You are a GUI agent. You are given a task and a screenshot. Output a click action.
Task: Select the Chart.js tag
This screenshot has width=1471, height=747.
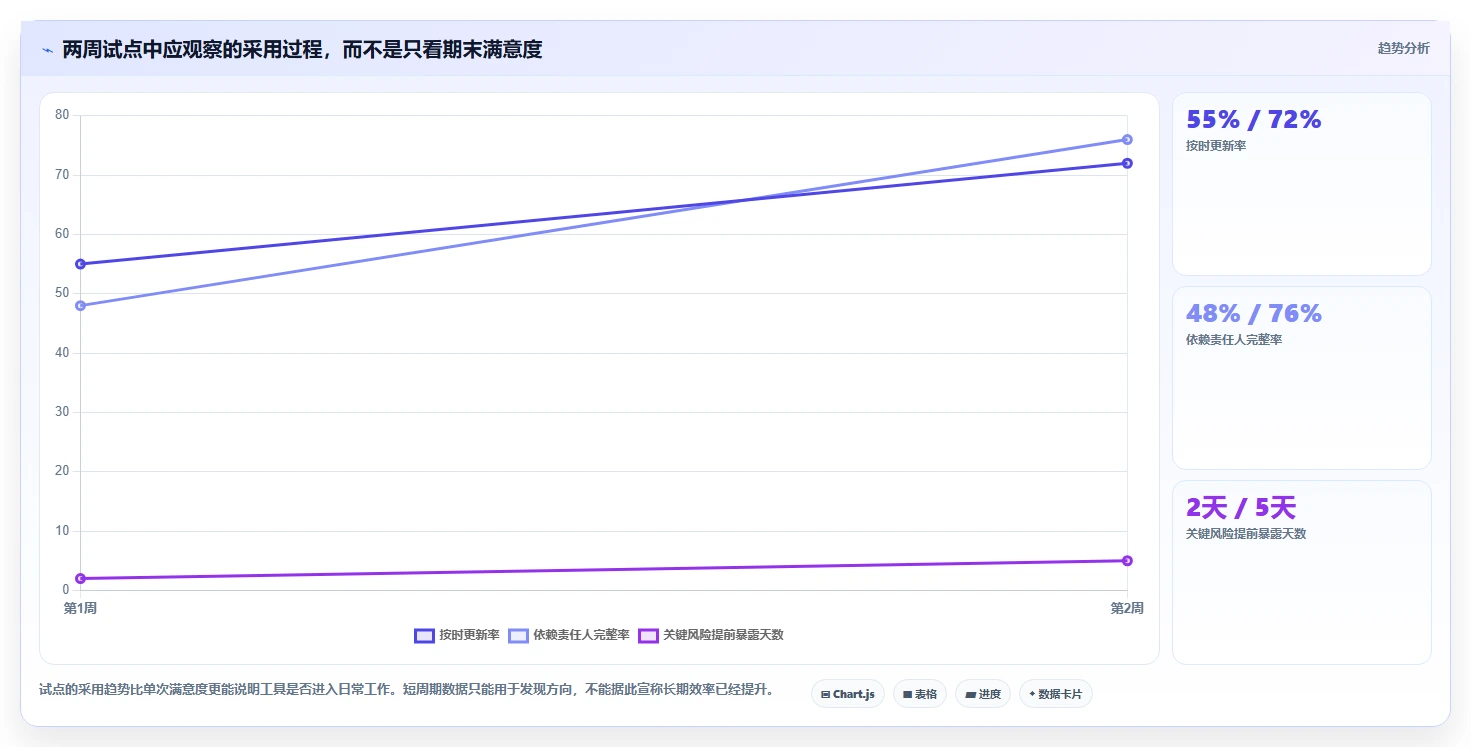tap(848, 694)
